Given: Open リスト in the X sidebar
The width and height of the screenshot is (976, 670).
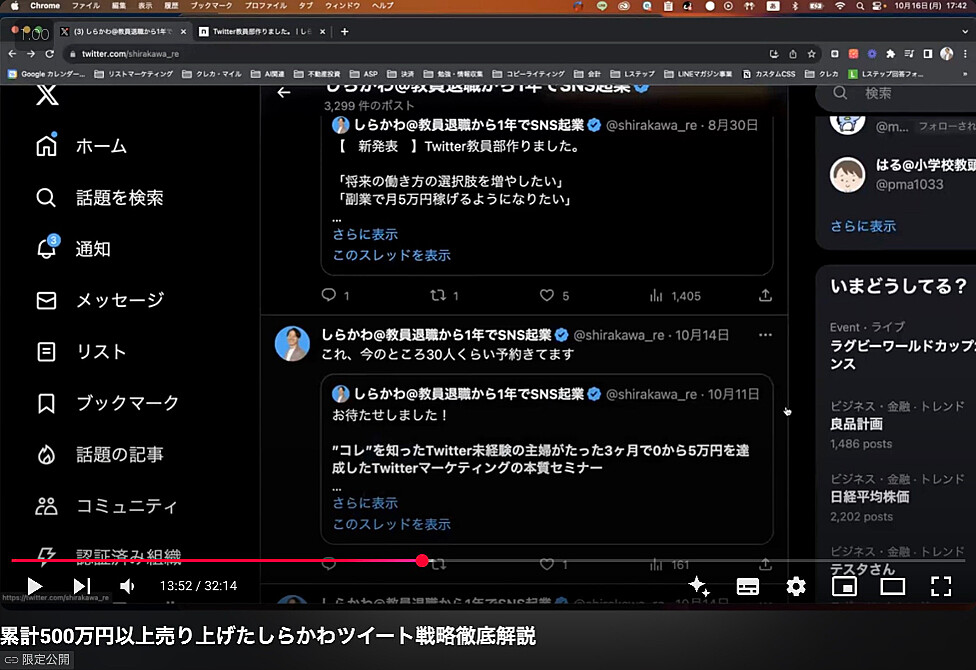Looking at the screenshot, I should [x=81, y=352].
